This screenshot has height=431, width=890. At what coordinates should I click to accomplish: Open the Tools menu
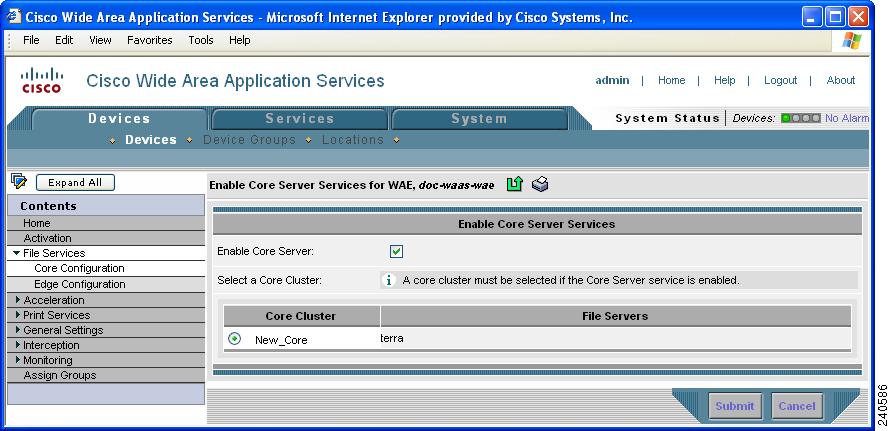pos(201,40)
